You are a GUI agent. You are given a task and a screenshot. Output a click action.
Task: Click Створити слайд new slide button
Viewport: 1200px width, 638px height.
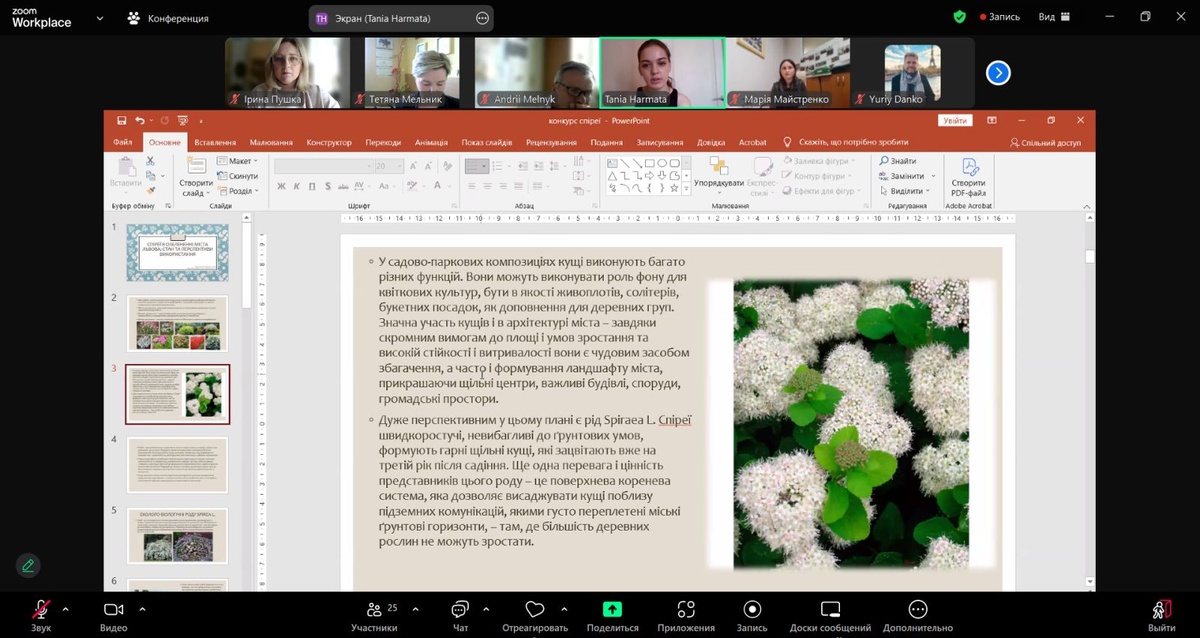[x=196, y=177]
